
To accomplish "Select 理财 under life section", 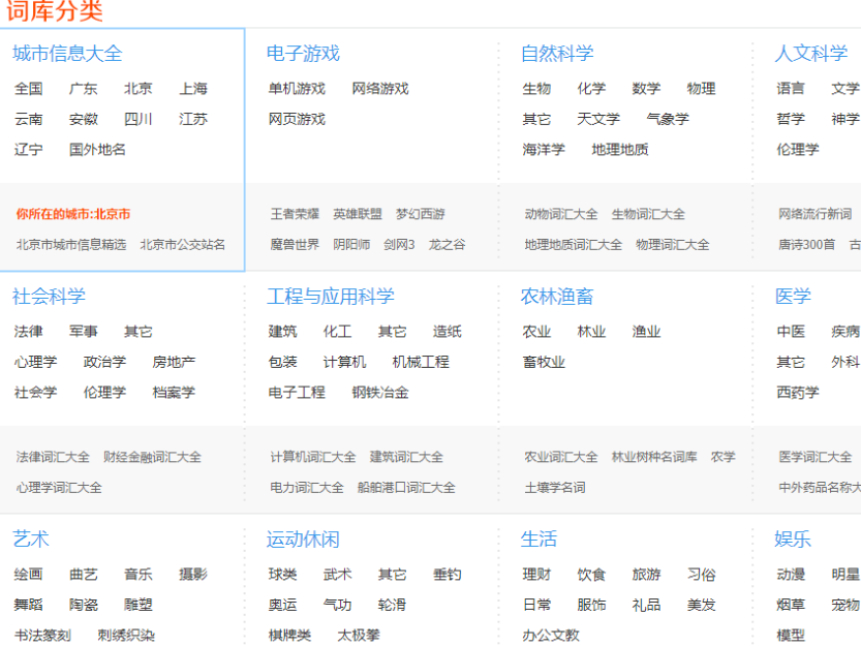I will coord(536,574).
